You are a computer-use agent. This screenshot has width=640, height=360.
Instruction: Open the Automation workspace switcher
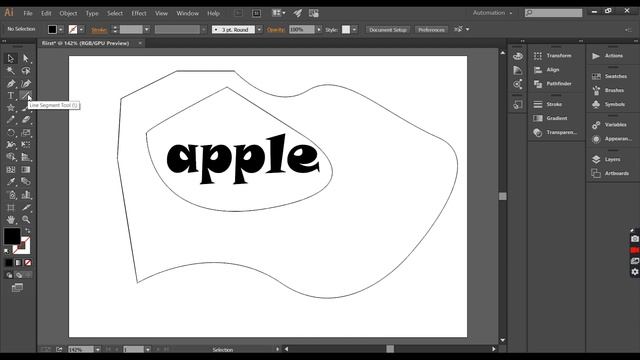coord(492,13)
